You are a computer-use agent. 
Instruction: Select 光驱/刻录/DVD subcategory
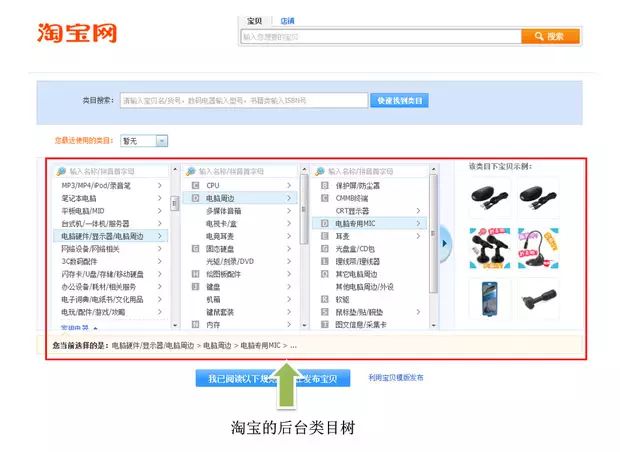click(240, 261)
